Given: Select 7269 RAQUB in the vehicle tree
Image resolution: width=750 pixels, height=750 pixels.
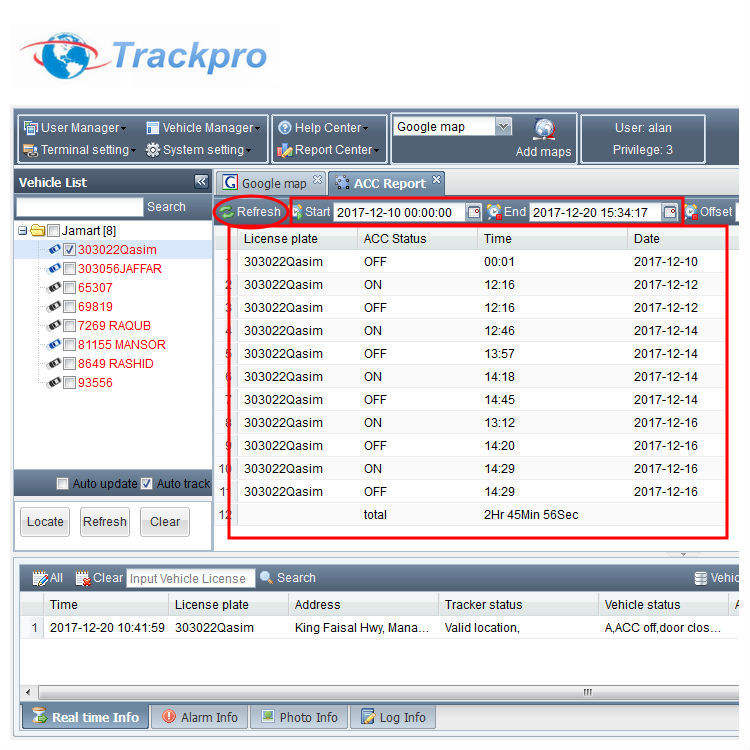Looking at the screenshot, I should (114, 326).
